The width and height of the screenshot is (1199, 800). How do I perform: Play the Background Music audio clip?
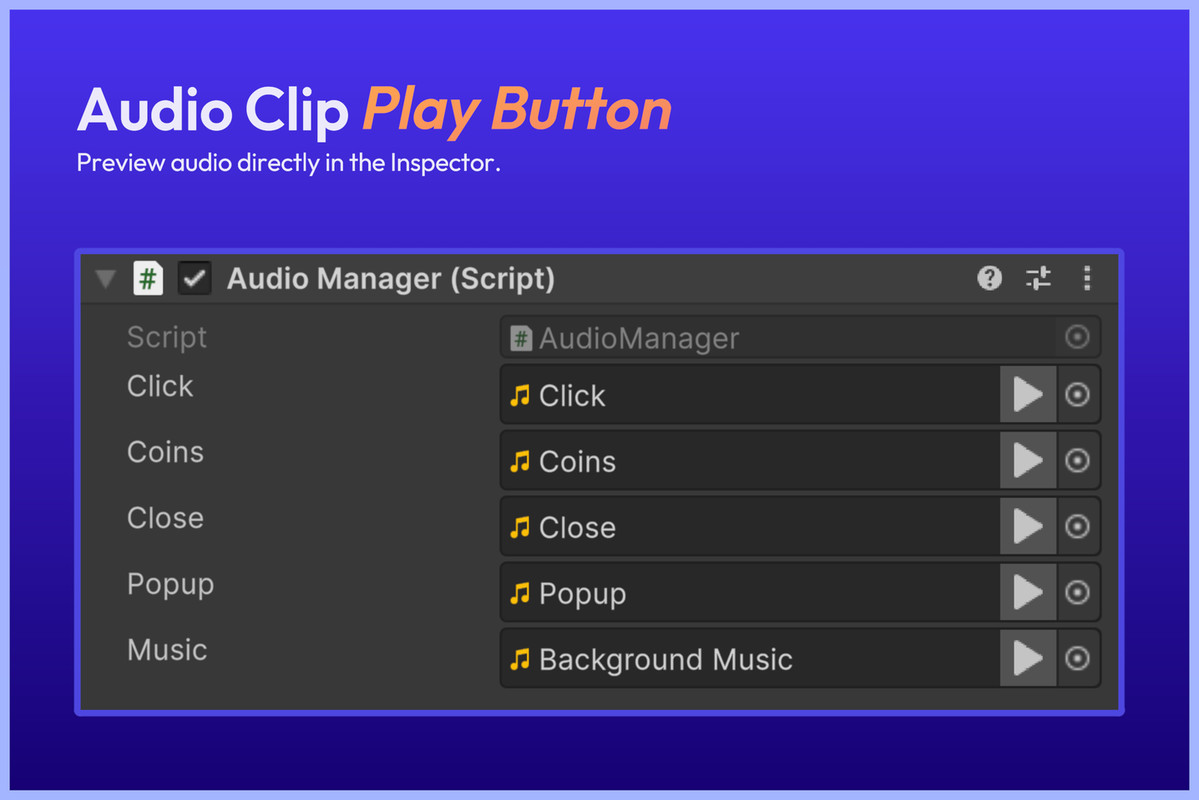tap(1028, 658)
